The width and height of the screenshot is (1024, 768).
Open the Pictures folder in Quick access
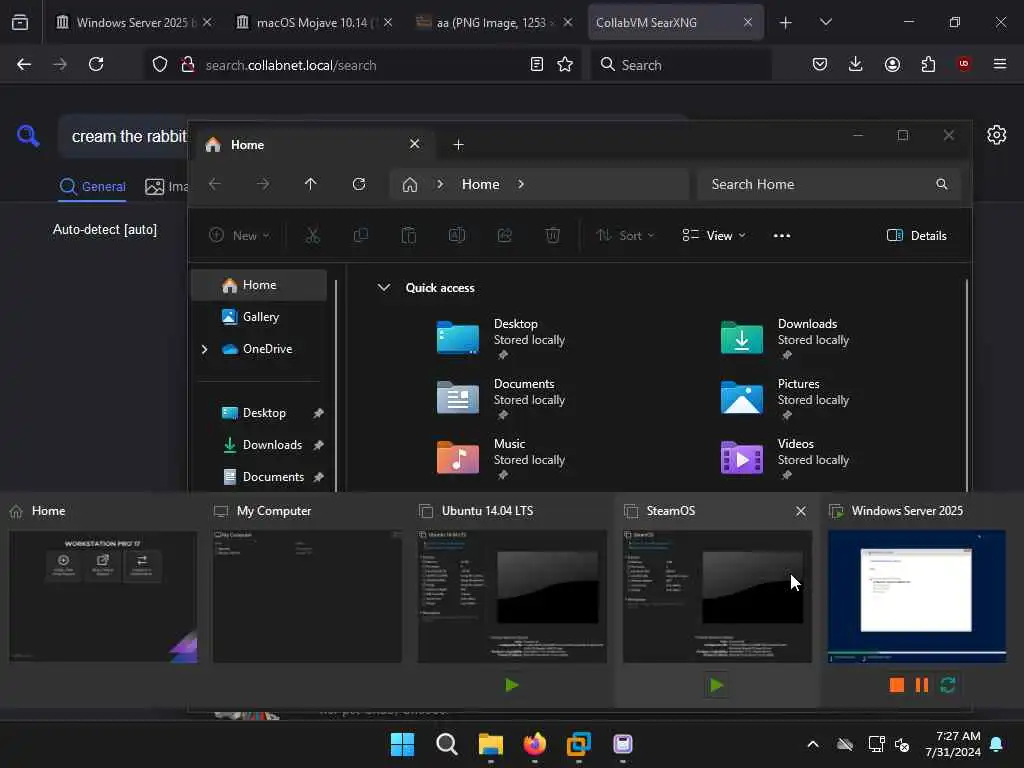pyautogui.click(x=786, y=398)
